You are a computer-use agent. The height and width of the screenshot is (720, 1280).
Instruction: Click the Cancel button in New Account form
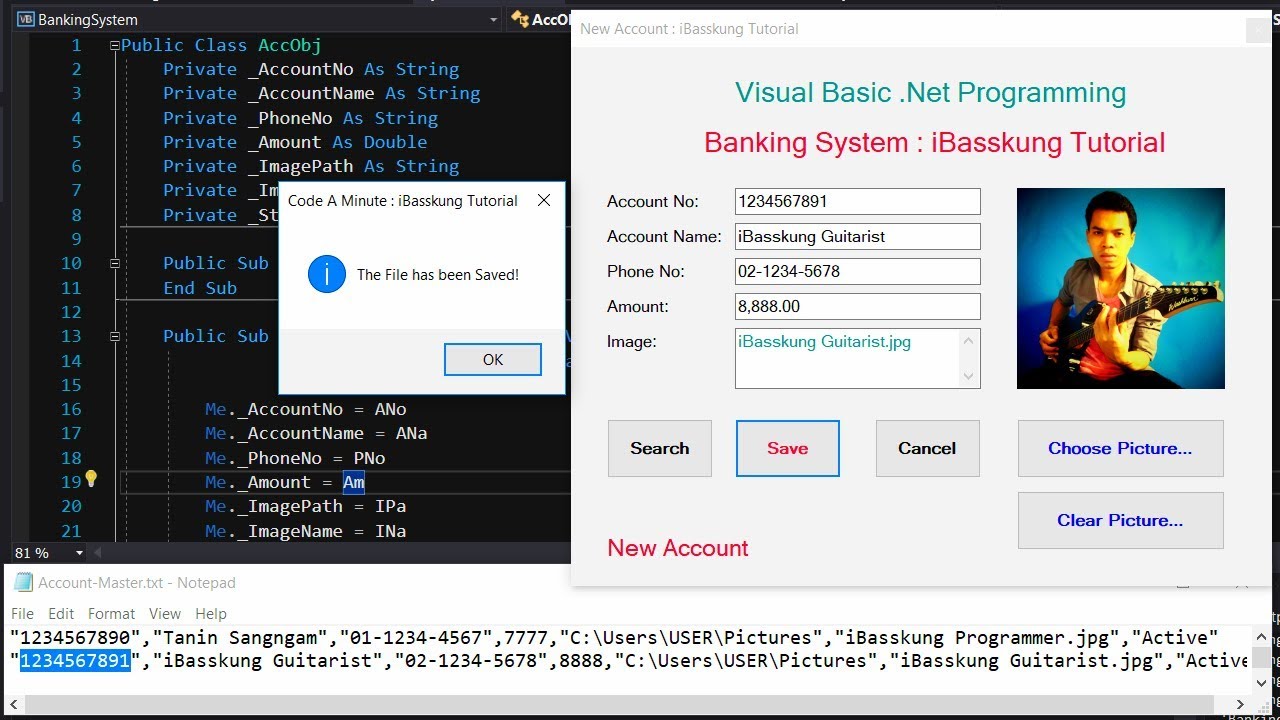927,448
